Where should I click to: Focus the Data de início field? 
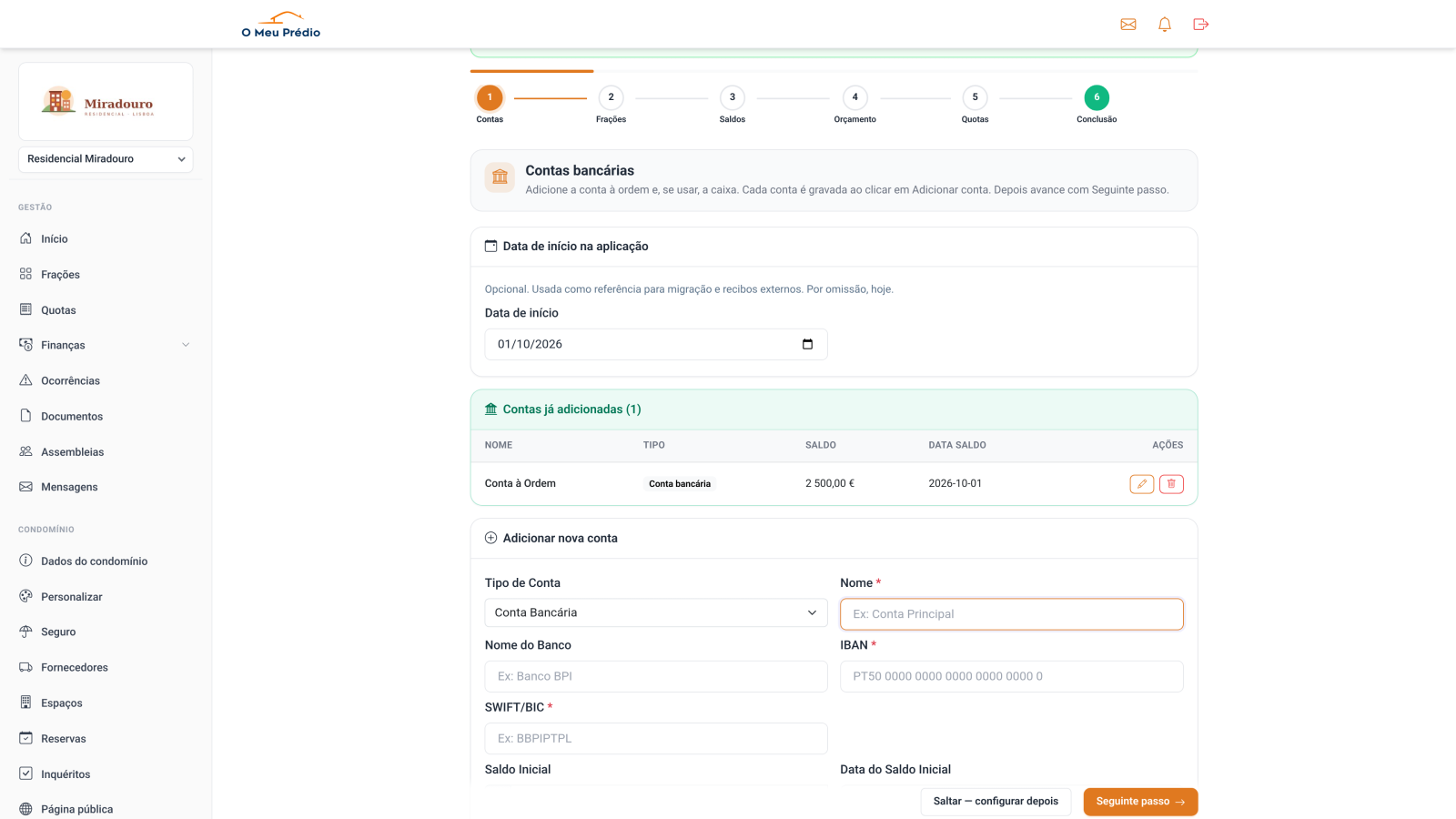coord(656,344)
